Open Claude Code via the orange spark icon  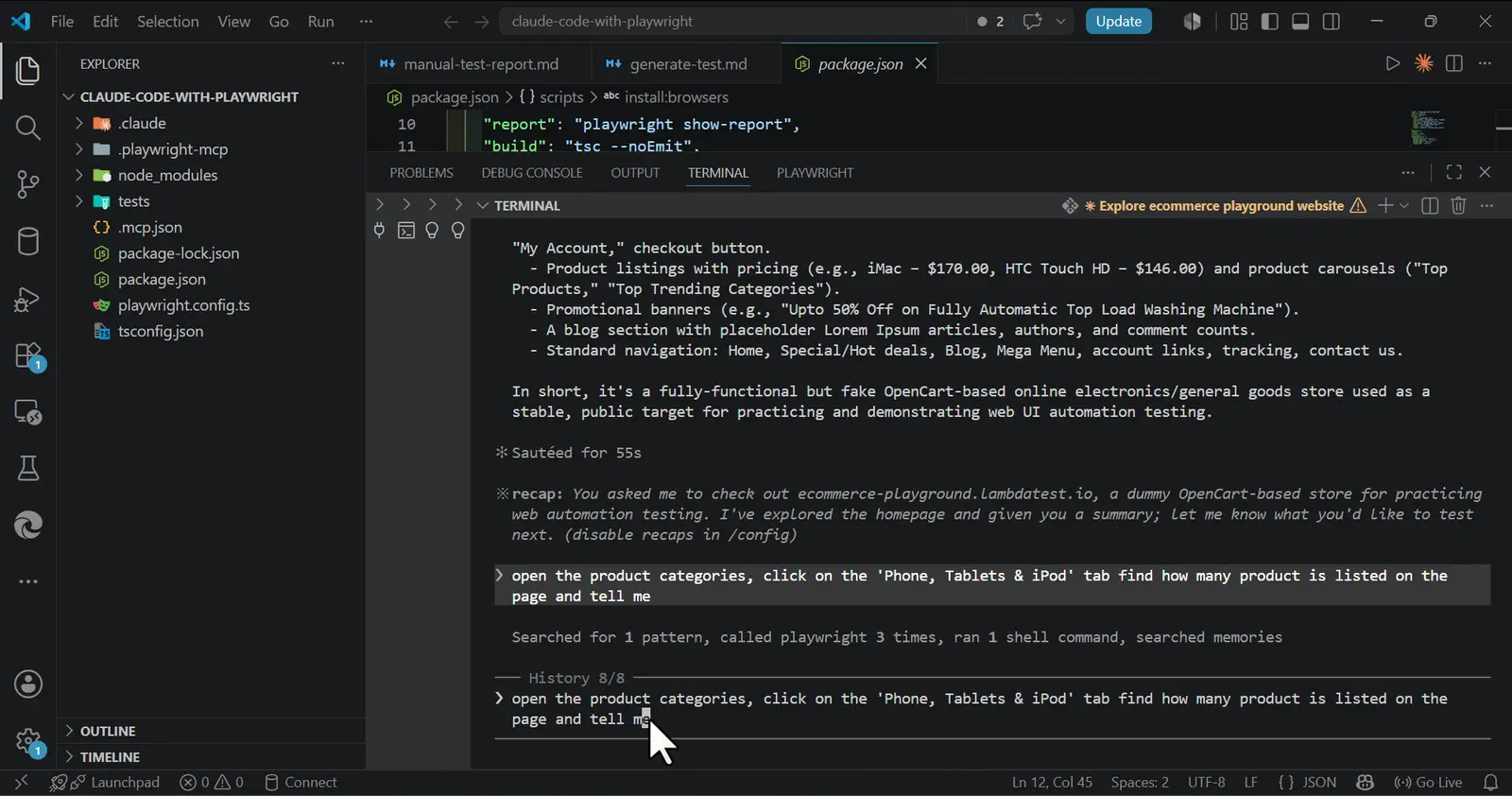click(1423, 63)
